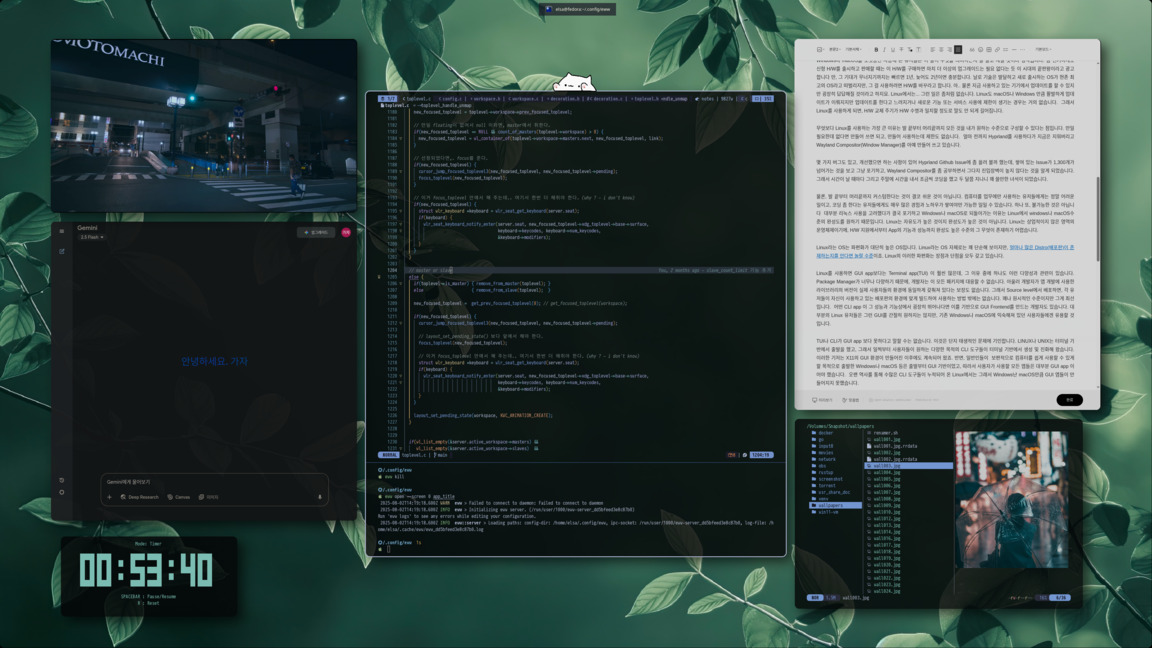Click the Motomachi street video window
This screenshot has width=1152, height=648.
click(x=204, y=125)
